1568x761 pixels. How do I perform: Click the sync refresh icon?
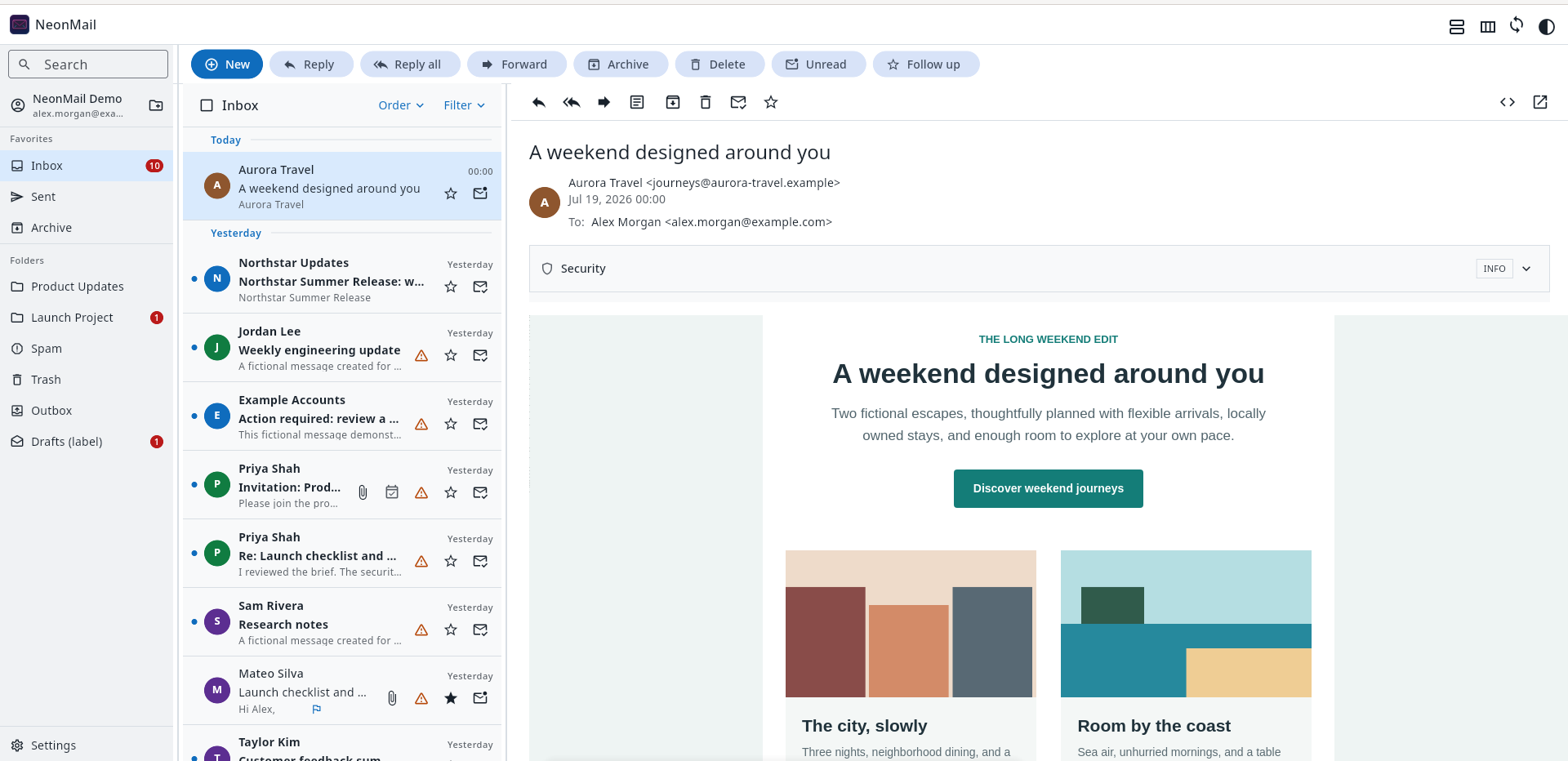[x=1517, y=25]
